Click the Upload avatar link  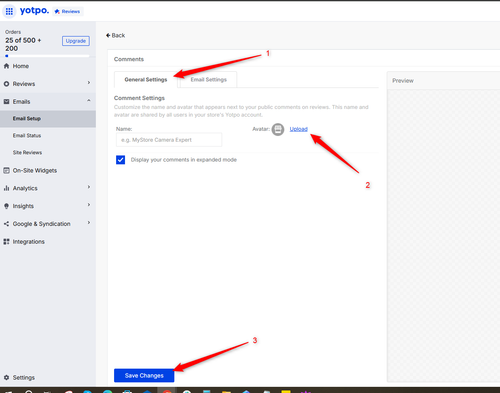(299, 129)
